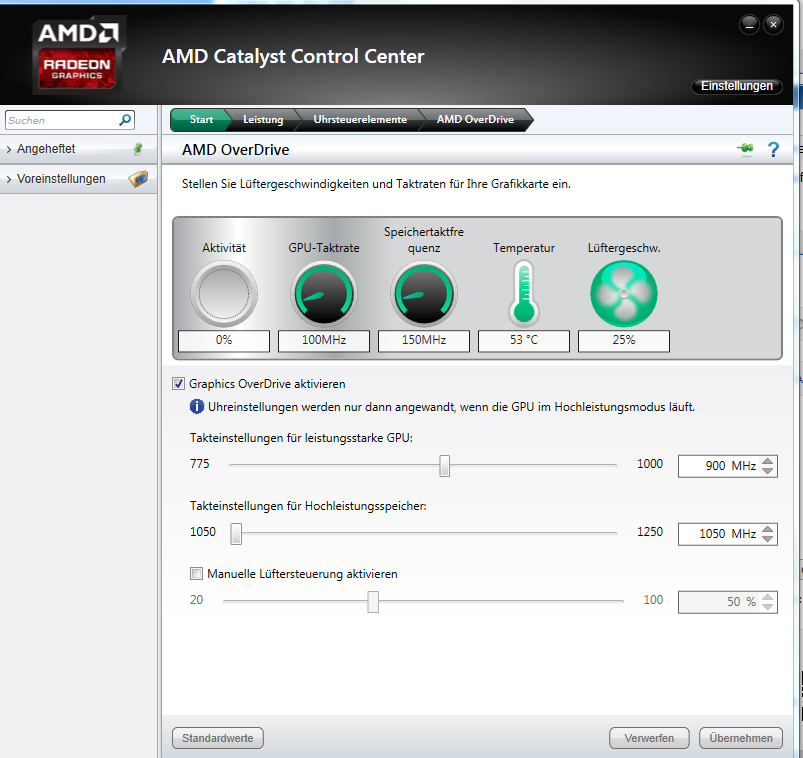Click the GPU-Taktrate gauge dial
The height and width of the screenshot is (758, 803).
(x=324, y=294)
